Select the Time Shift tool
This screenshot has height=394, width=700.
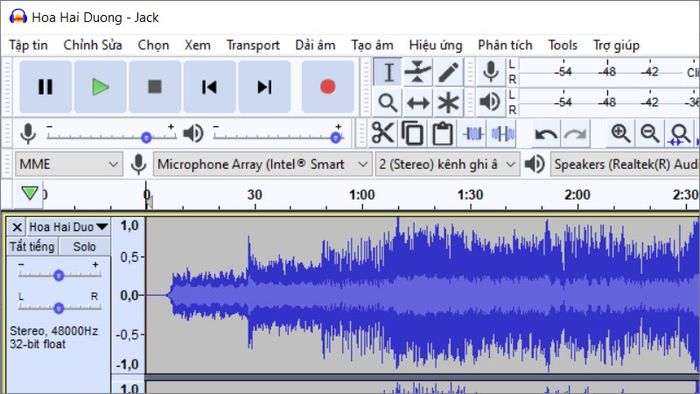point(417,103)
